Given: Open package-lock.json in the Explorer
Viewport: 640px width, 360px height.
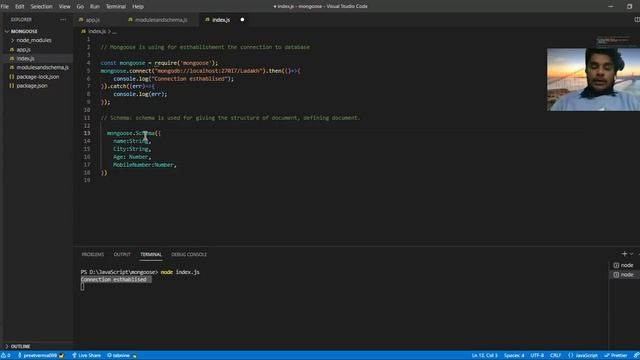Looking at the screenshot, I should click(38, 77).
